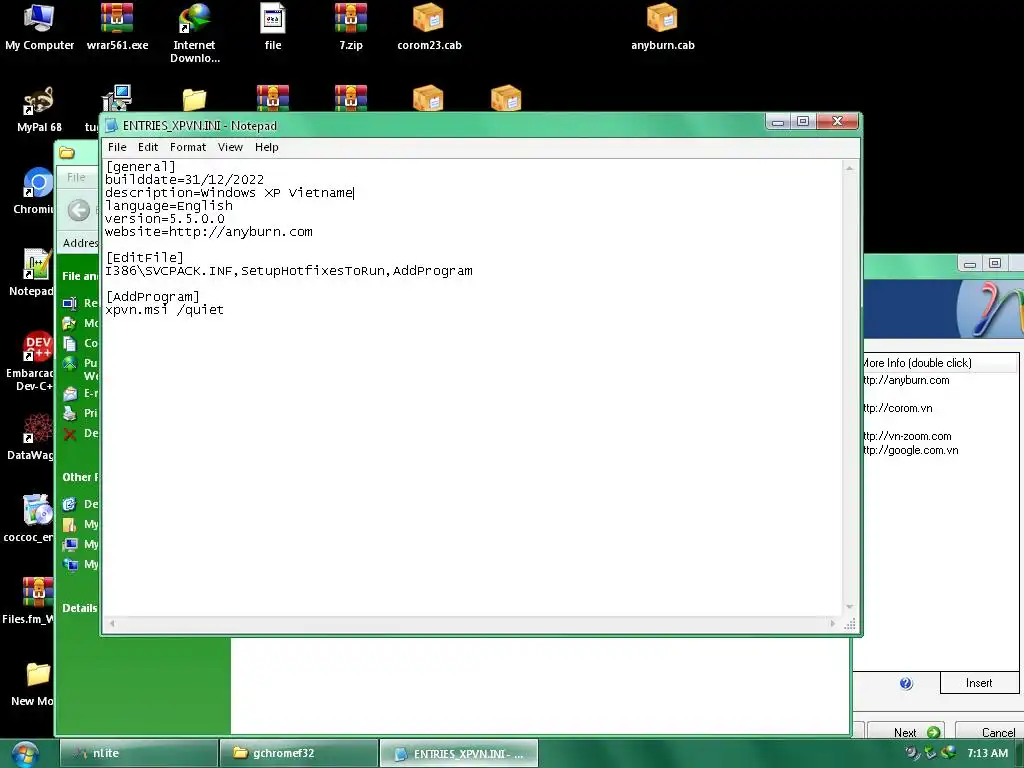Click the http://vn-zoom.com entry in nLite
The height and width of the screenshot is (768, 1024).
click(x=906, y=436)
